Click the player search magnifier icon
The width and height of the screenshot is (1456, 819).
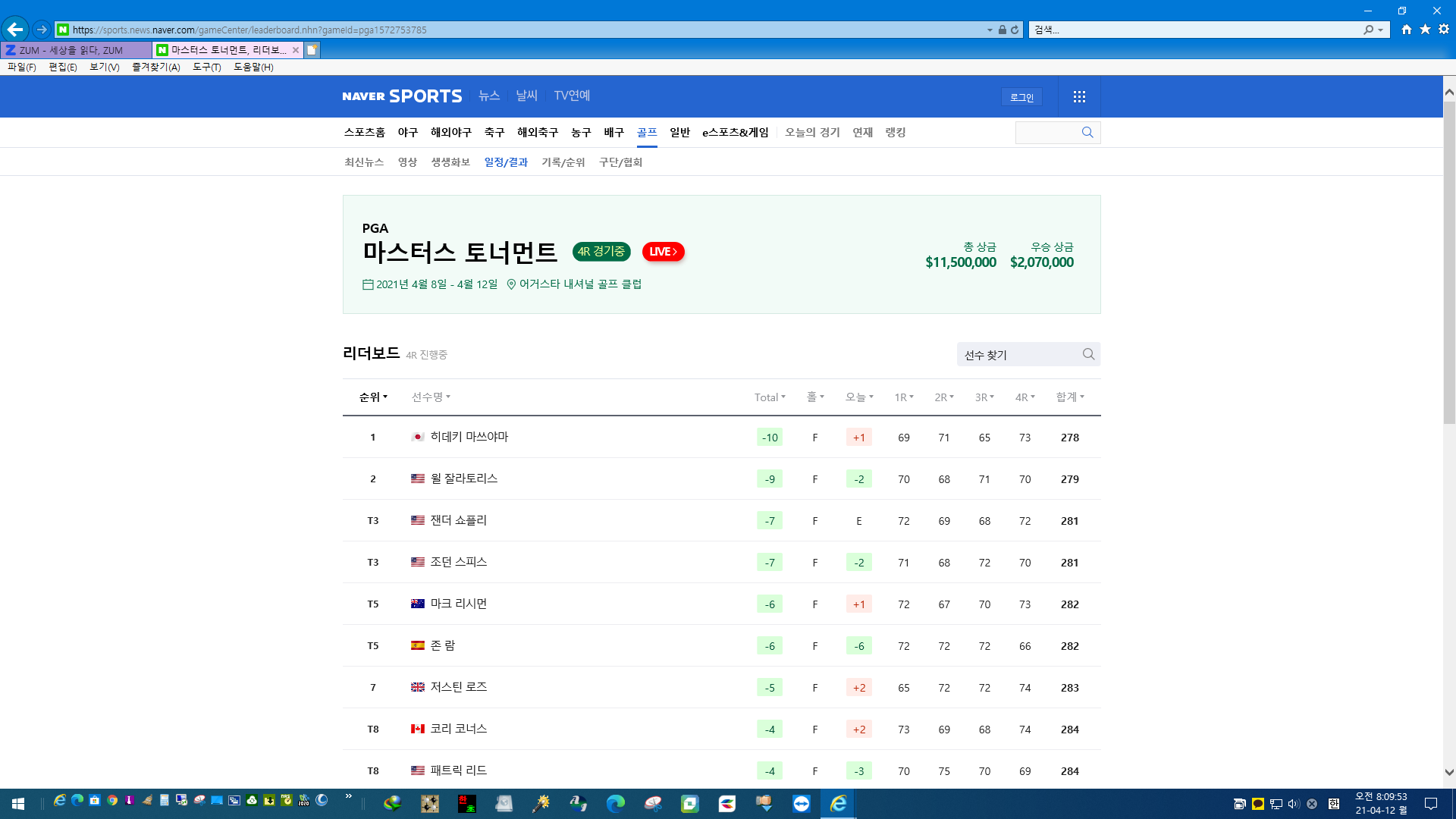[x=1088, y=354]
